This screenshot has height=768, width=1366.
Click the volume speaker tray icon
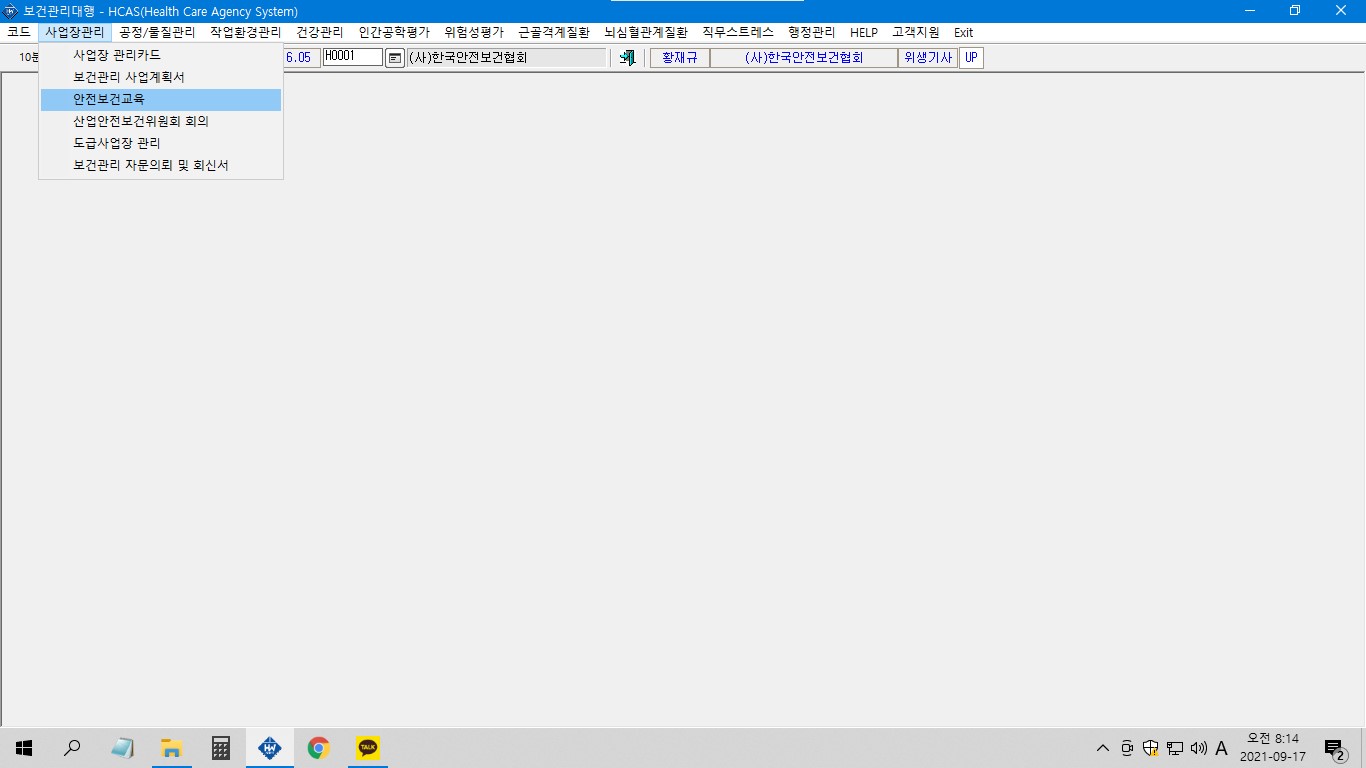click(1199, 748)
